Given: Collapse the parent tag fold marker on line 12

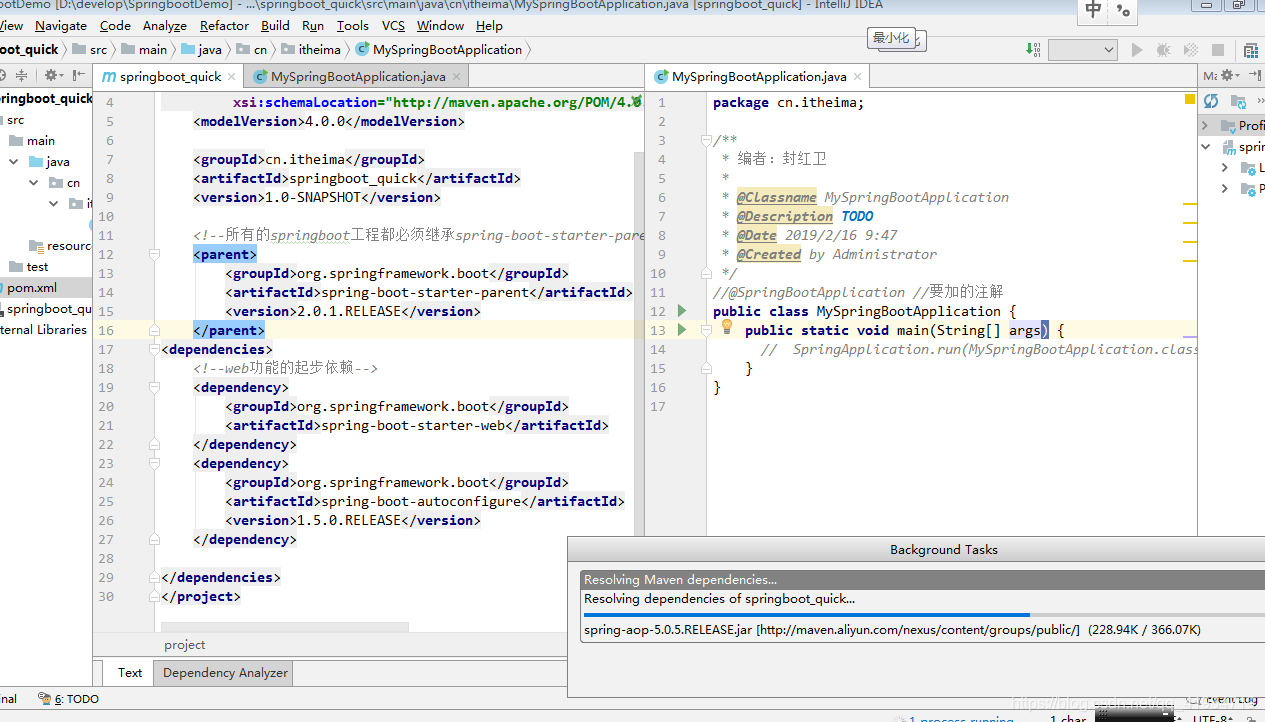Looking at the screenshot, I should 154,255.
